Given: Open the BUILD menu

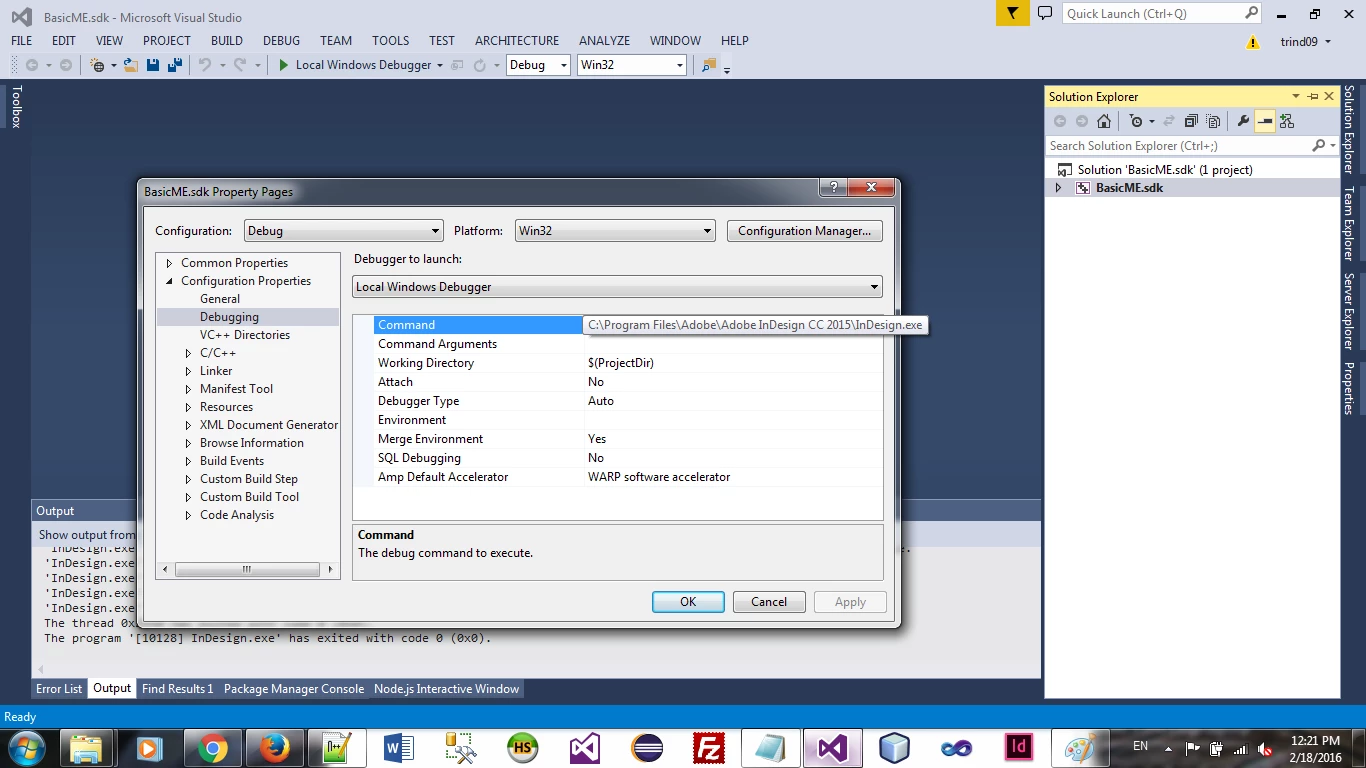Looking at the screenshot, I should pos(227,41).
